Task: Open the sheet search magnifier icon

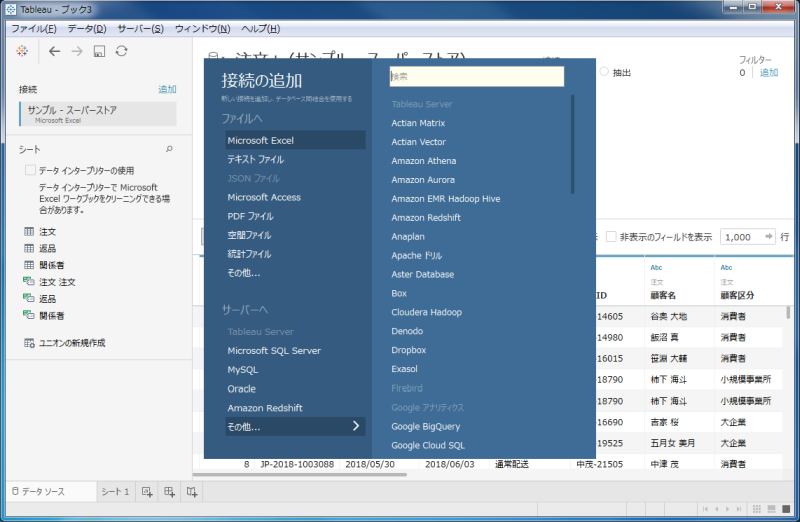Action: pyautogui.click(x=169, y=149)
